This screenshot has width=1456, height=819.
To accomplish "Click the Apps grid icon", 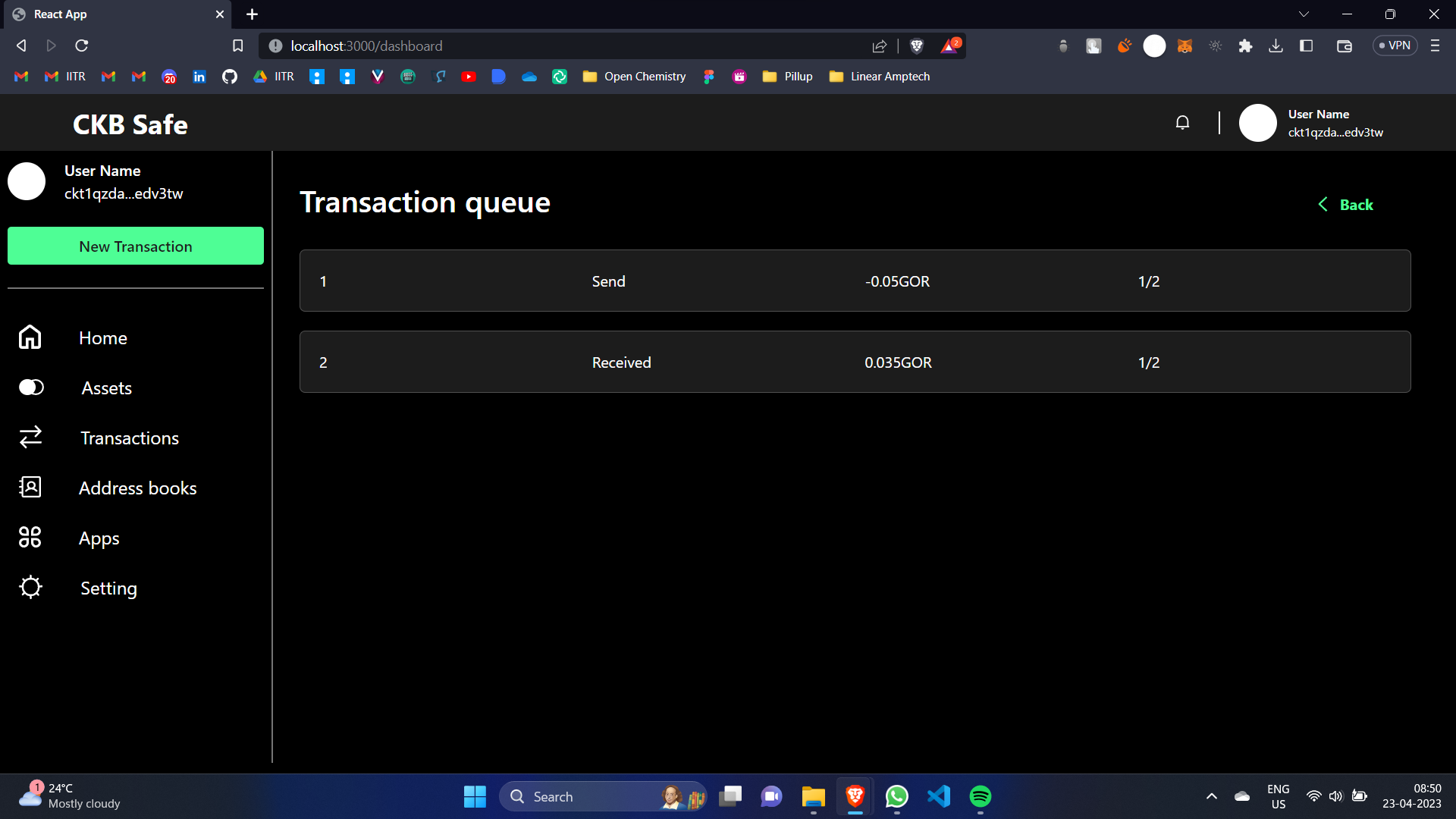I will coord(30,538).
